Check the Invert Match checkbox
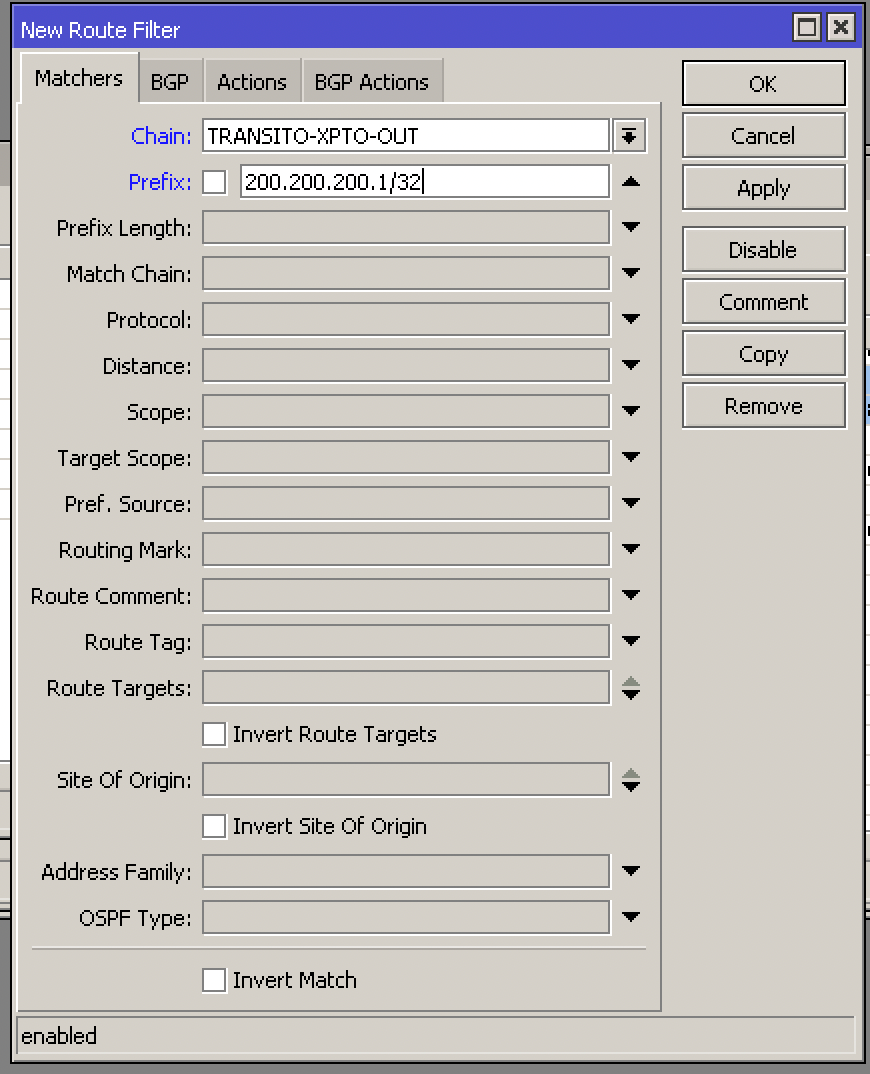Viewport: 870px width, 1074px height. tap(214, 980)
